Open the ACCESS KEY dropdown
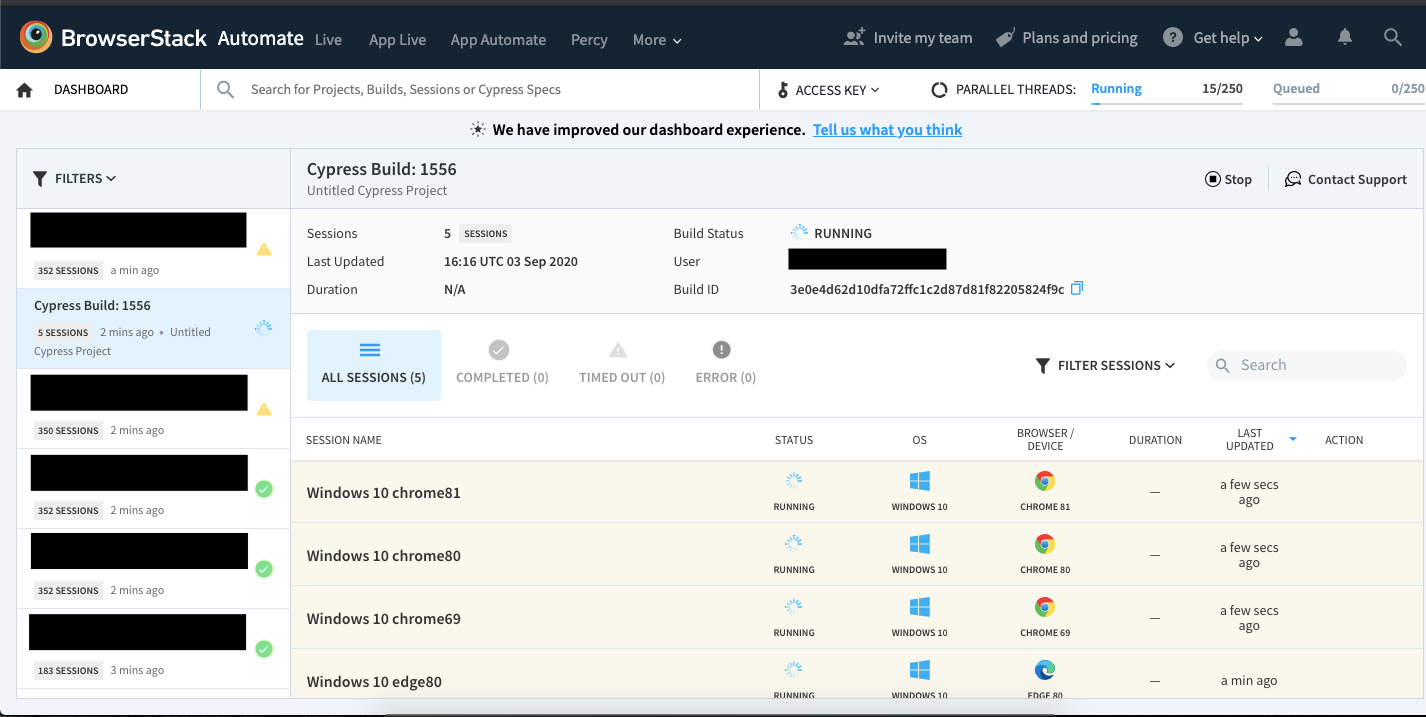The width and height of the screenshot is (1426, 717). pyautogui.click(x=830, y=89)
